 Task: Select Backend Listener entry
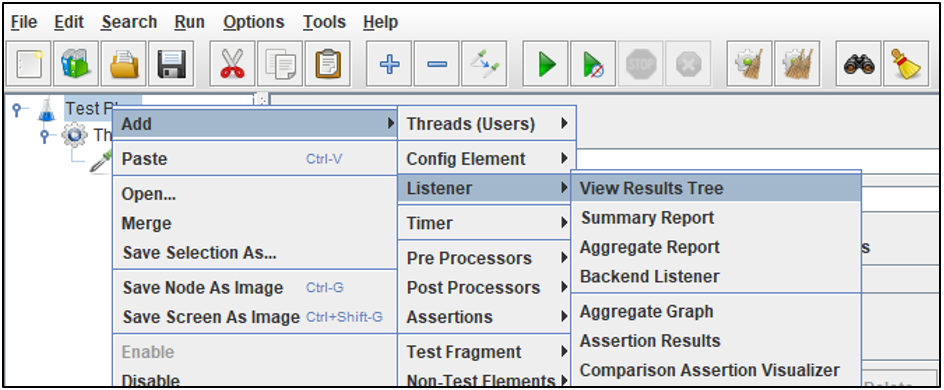(716, 277)
